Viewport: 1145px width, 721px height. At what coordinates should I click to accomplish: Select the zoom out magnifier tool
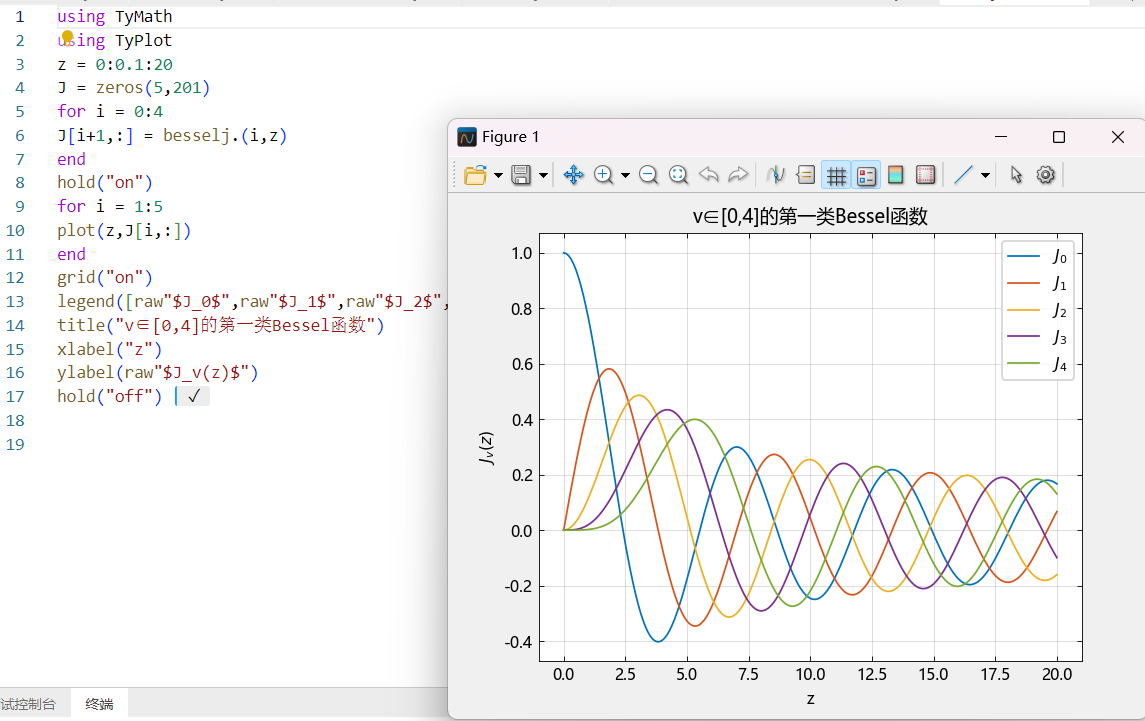(648, 175)
